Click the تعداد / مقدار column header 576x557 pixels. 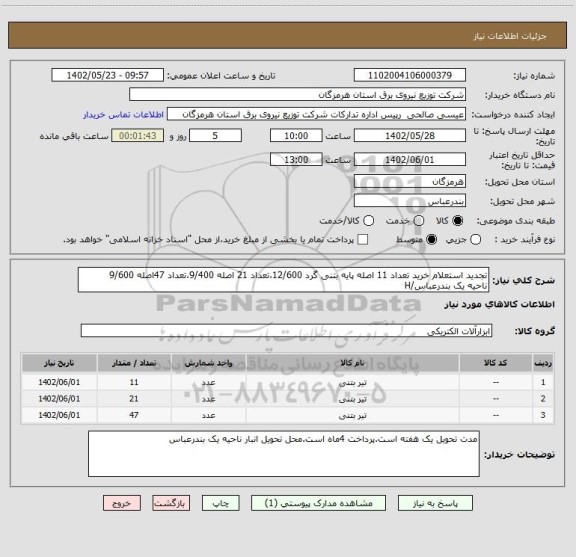[134, 363]
